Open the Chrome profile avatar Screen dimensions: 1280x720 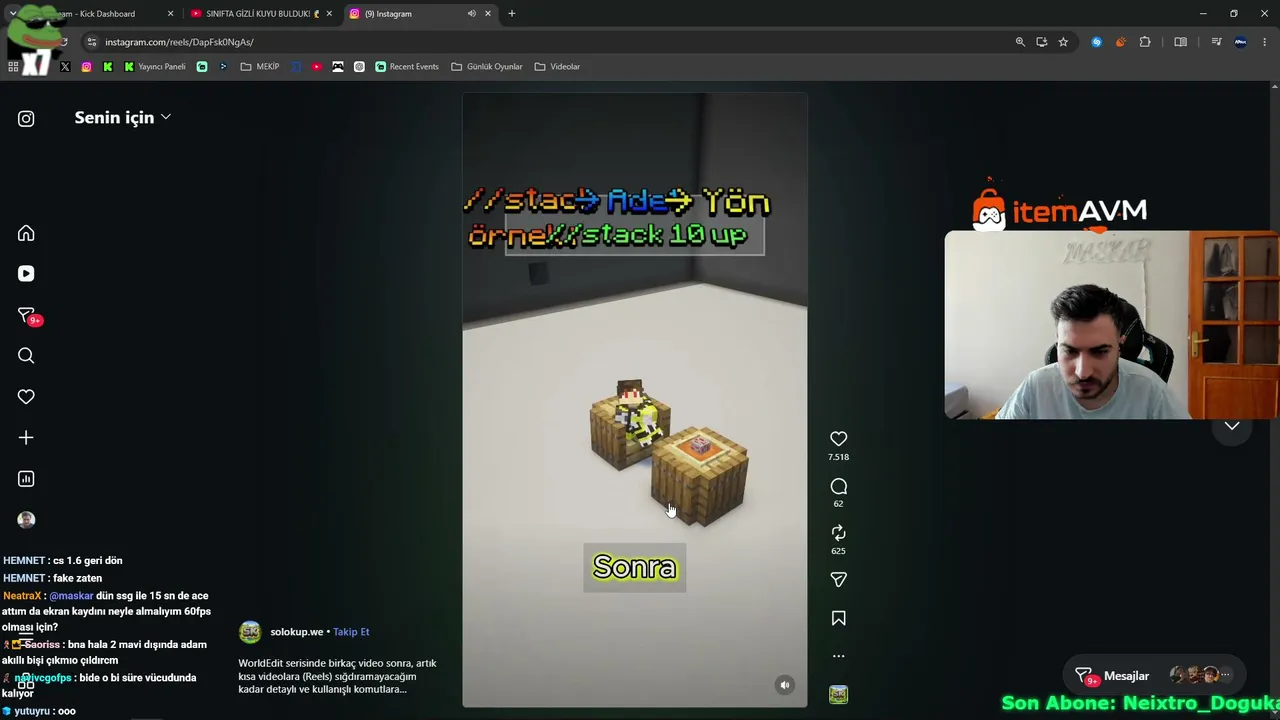coord(1241,42)
